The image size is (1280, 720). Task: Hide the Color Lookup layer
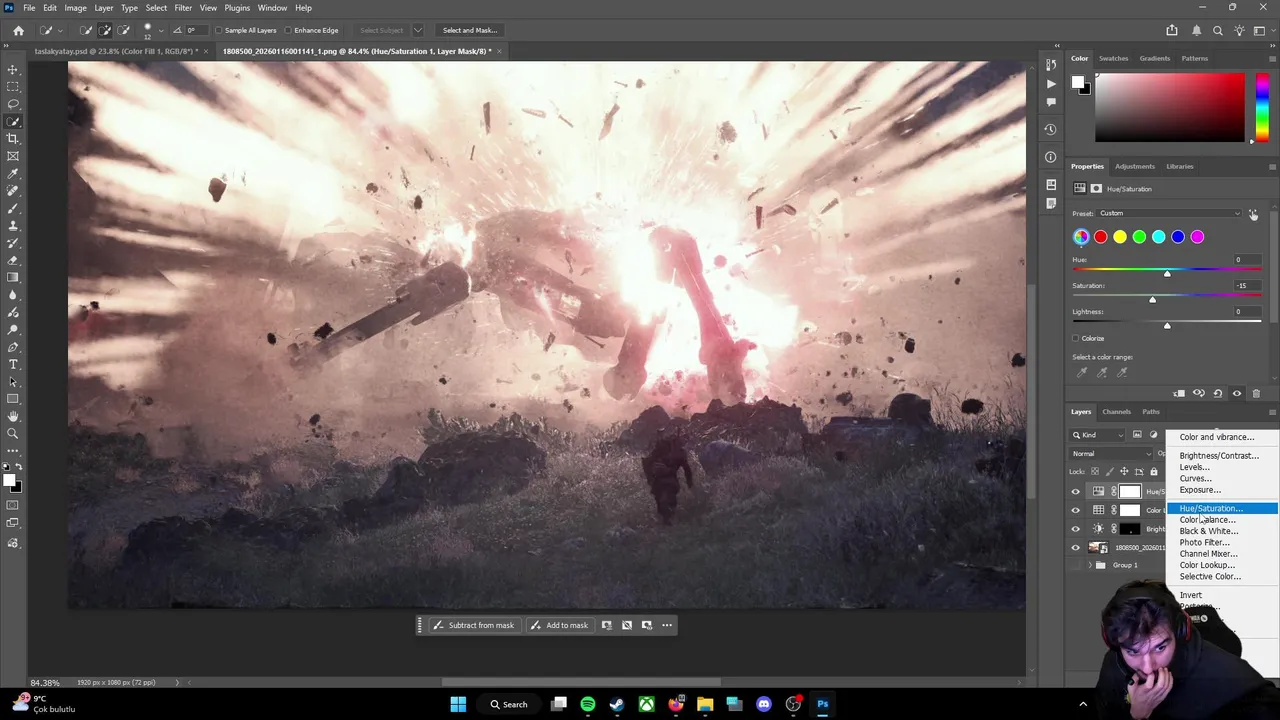point(1076,510)
